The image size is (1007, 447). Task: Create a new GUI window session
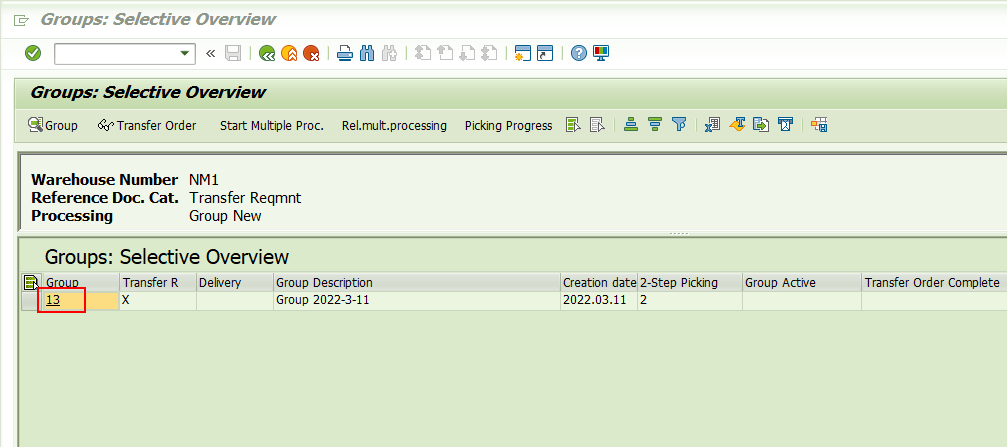point(523,53)
